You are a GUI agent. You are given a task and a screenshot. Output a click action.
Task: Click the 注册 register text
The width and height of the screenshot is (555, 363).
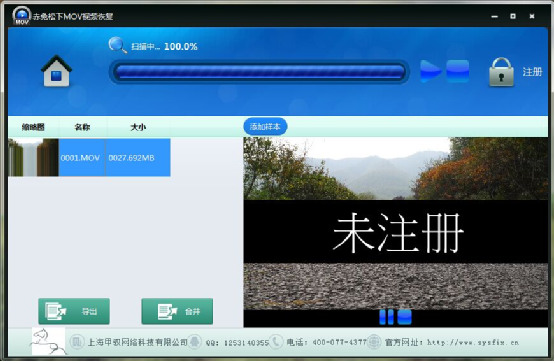pos(532,72)
